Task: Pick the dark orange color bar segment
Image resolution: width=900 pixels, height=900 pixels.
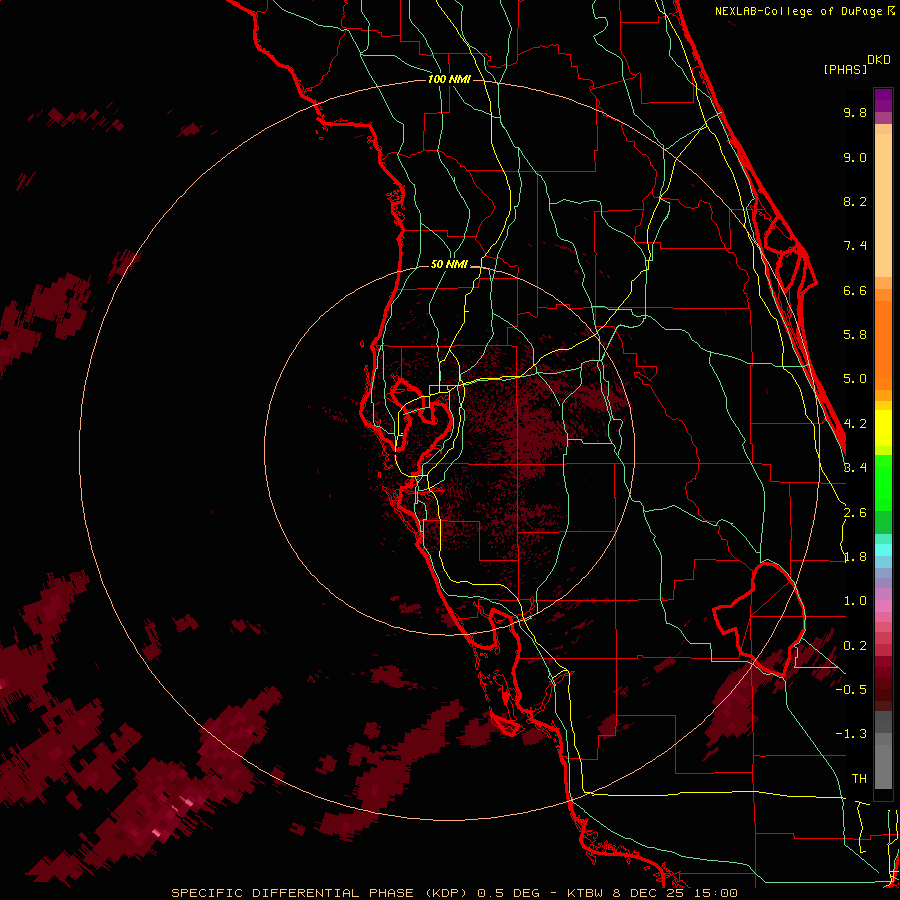Action: tap(883, 344)
